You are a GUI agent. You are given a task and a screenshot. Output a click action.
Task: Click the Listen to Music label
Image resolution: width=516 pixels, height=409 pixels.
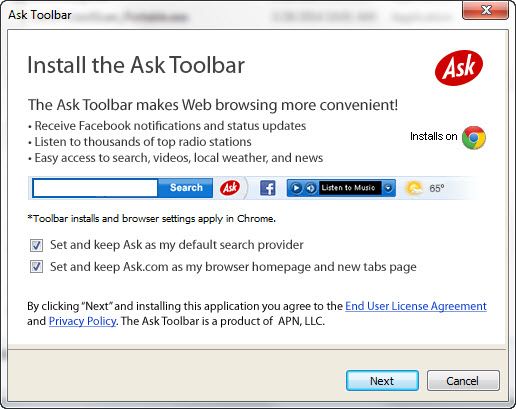click(x=349, y=188)
